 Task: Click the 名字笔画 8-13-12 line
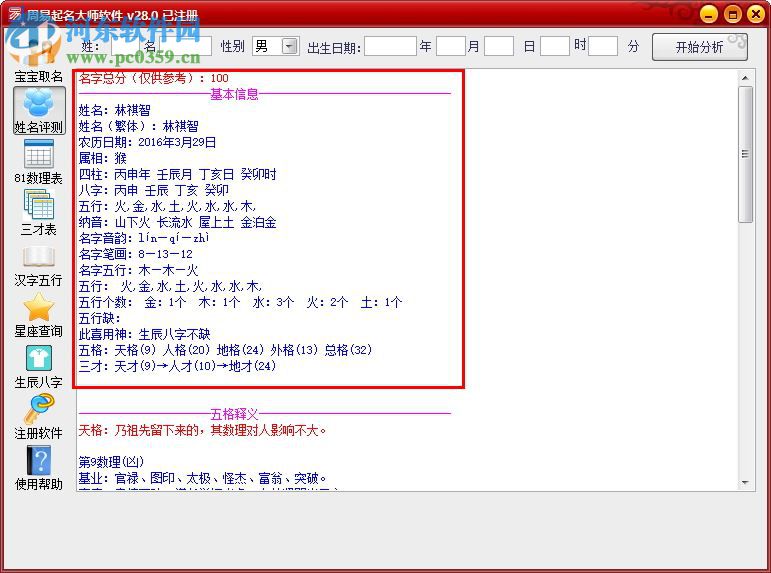click(x=136, y=254)
